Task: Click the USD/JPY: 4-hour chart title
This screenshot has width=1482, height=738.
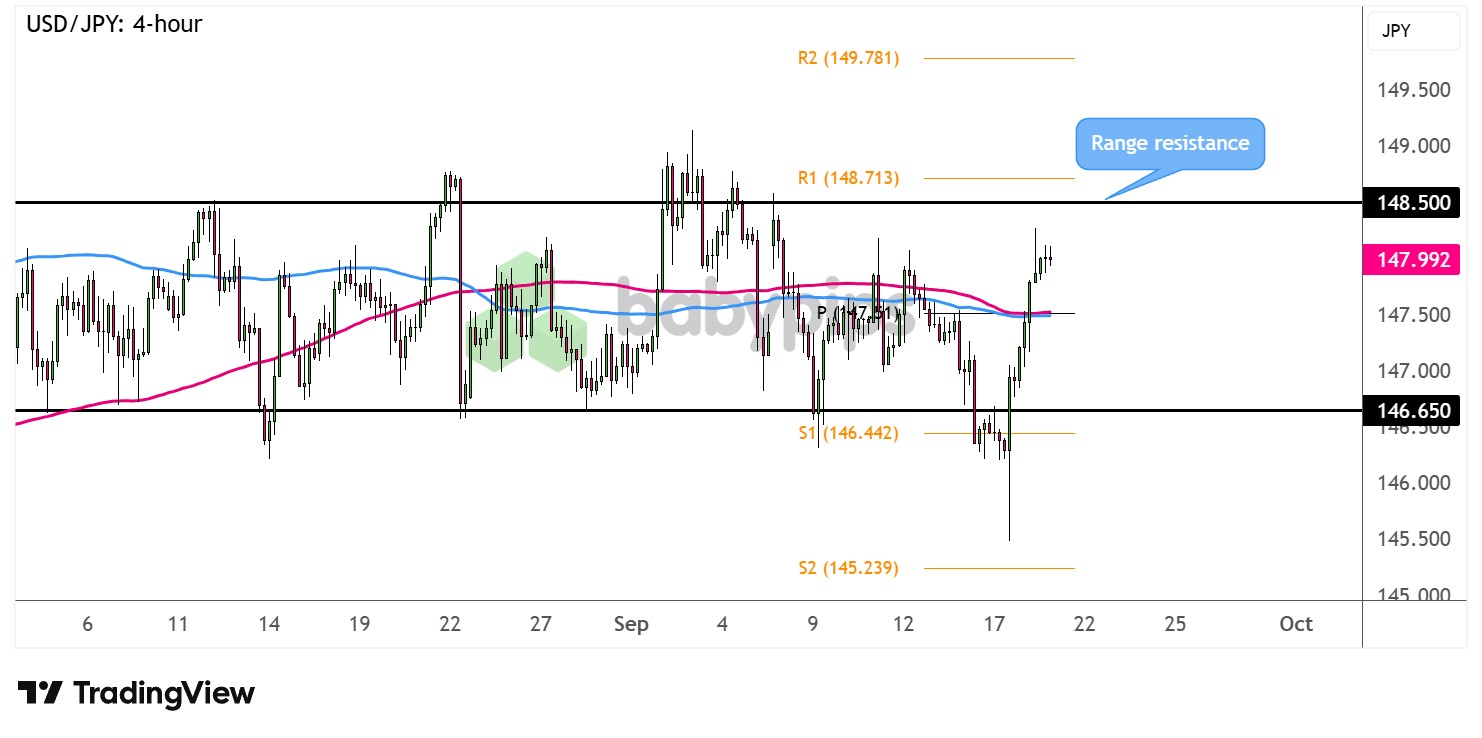Action: [114, 24]
